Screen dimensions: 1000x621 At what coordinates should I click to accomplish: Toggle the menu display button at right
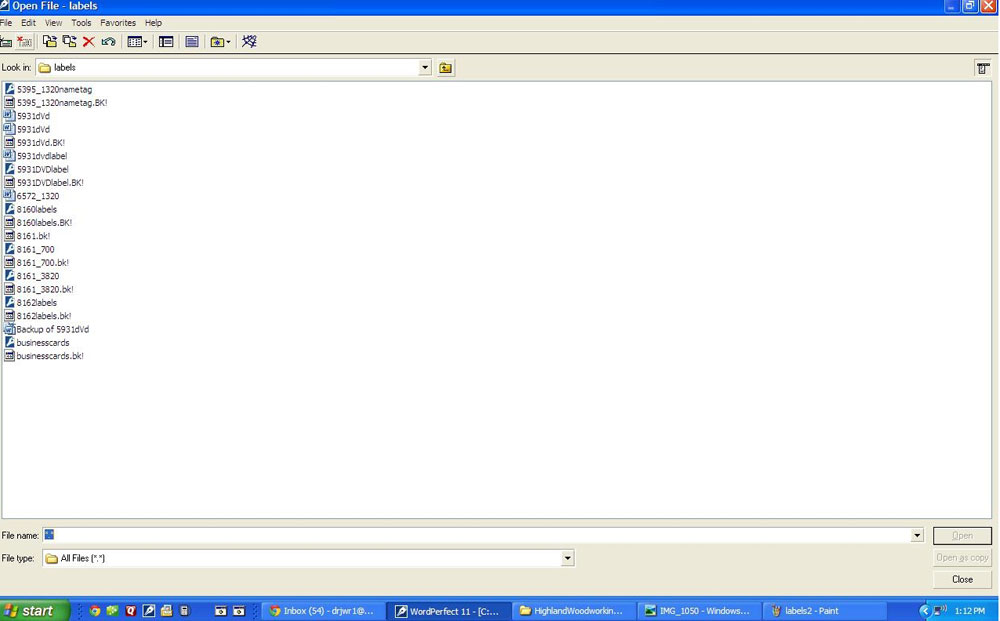pyautogui.click(x=983, y=68)
